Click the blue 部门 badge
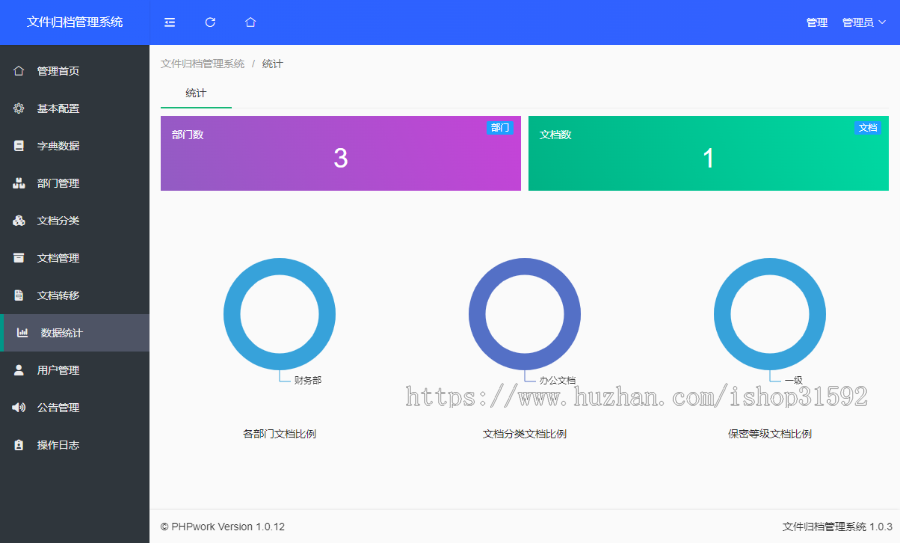The width and height of the screenshot is (900, 543). pyautogui.click(x=500, y=127)
